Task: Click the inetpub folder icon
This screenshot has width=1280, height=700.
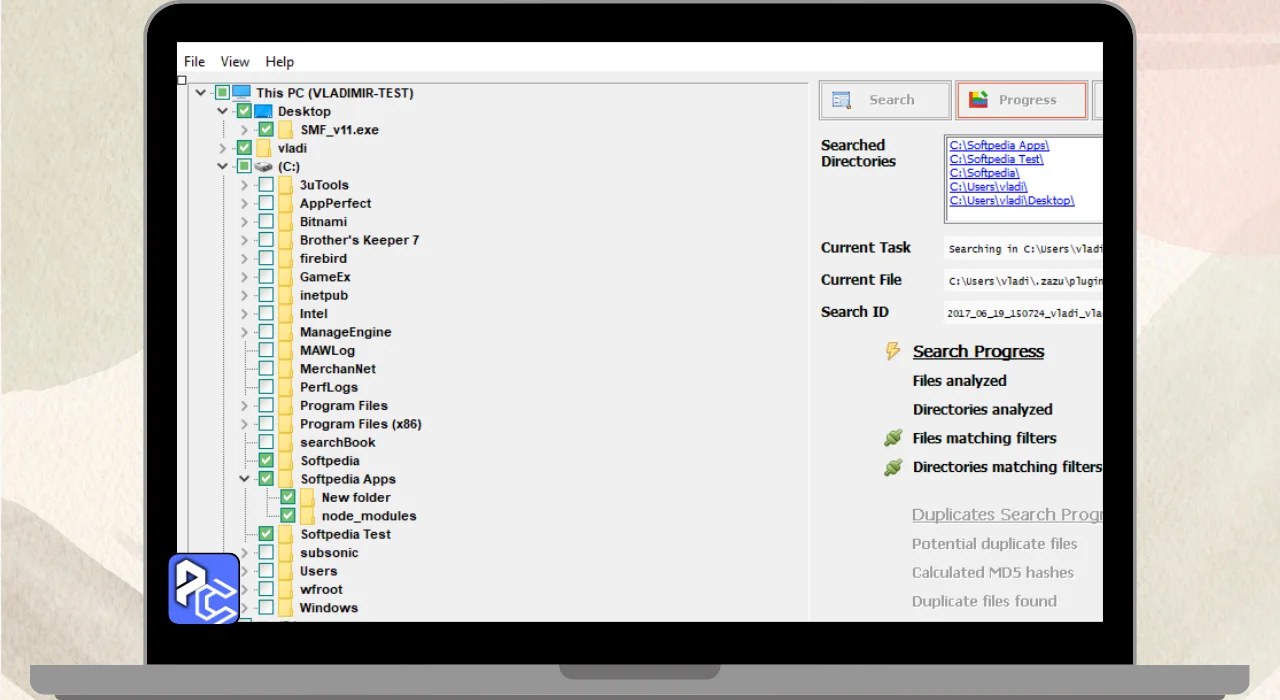Action: point(286,295)
